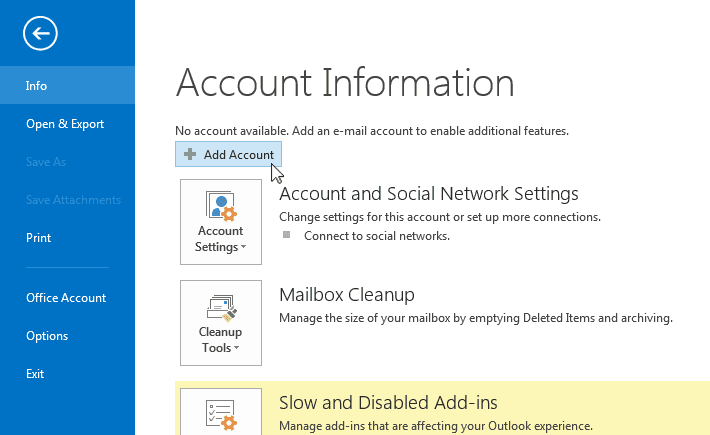Click the 'No account available' message text
This screenshot has width=710, height=435.
tap(372, 131)
